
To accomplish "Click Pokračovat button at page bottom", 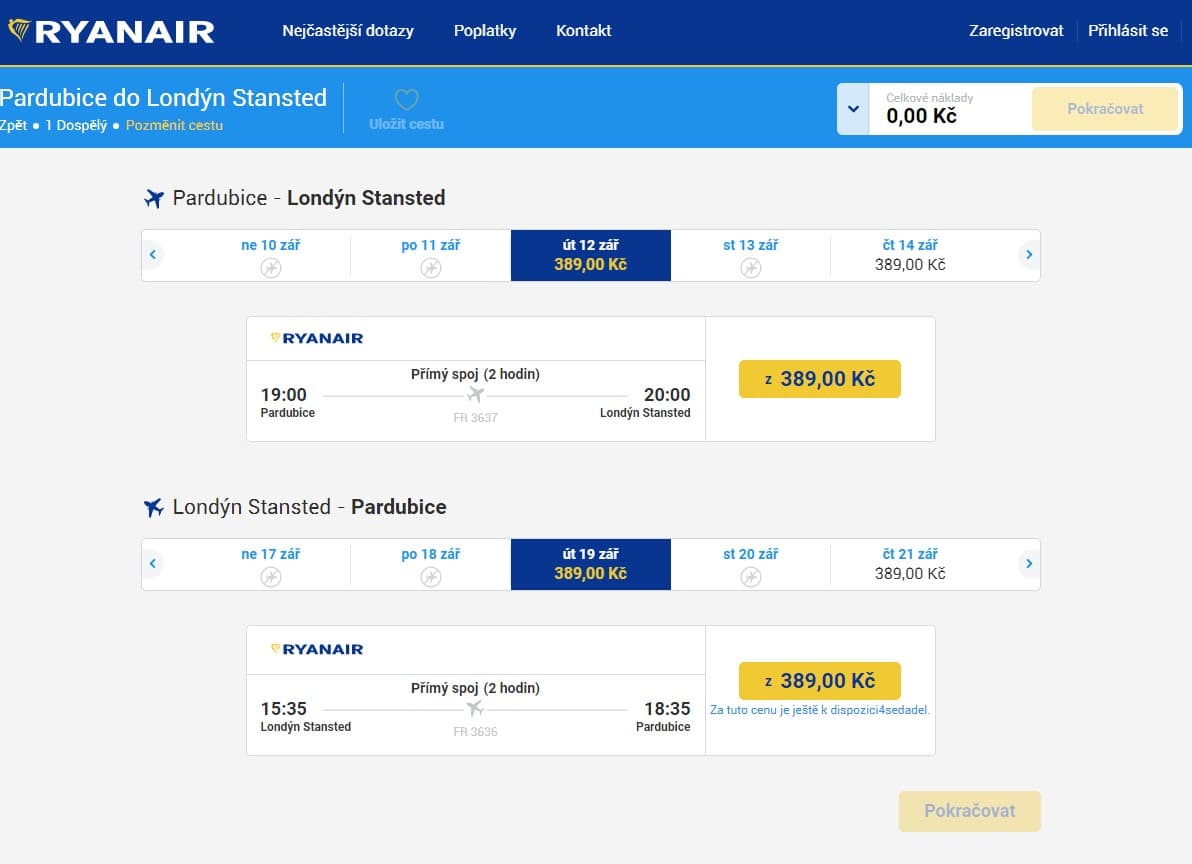I will [x=970, y=811].
